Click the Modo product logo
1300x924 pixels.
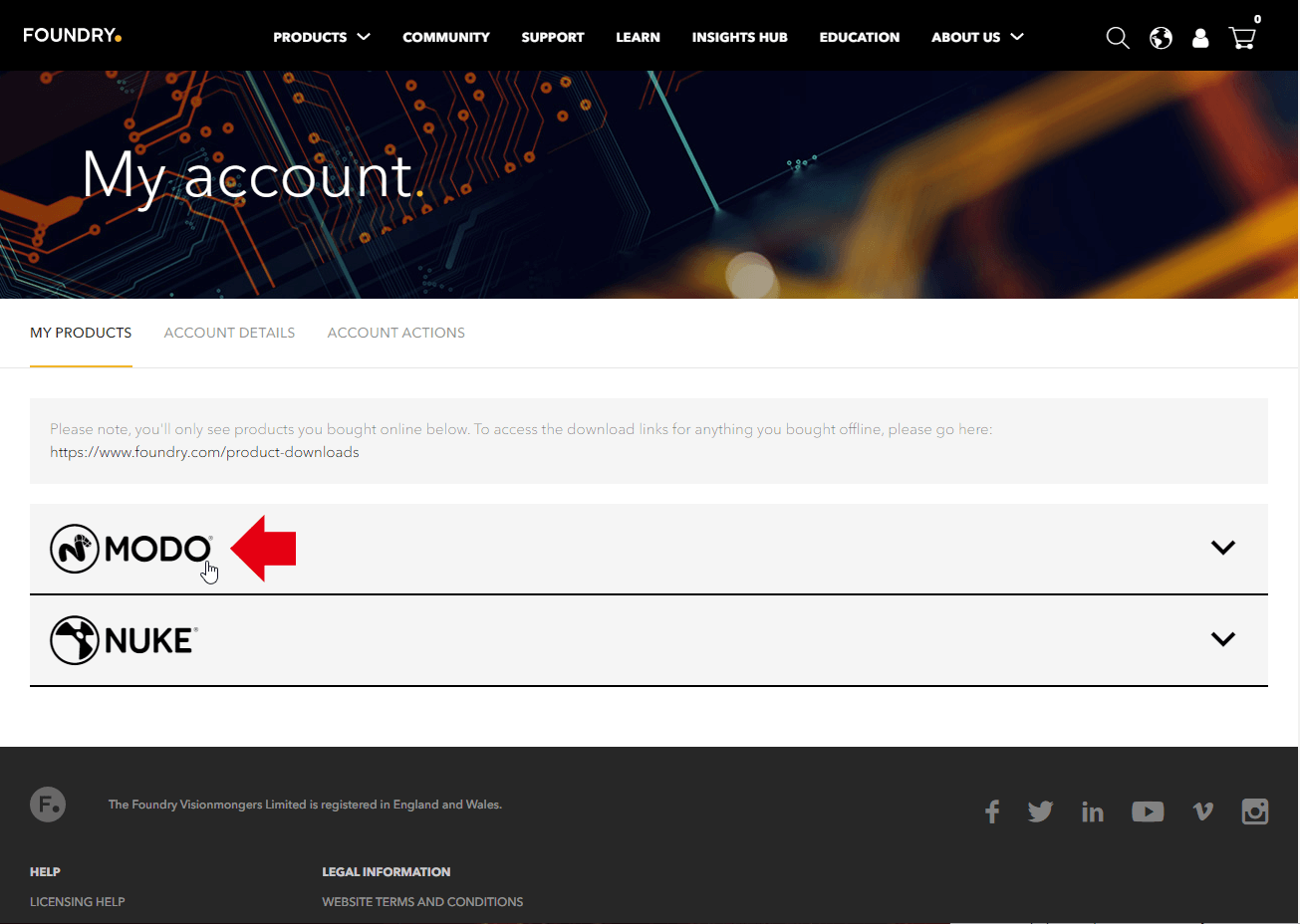[131, 549]
